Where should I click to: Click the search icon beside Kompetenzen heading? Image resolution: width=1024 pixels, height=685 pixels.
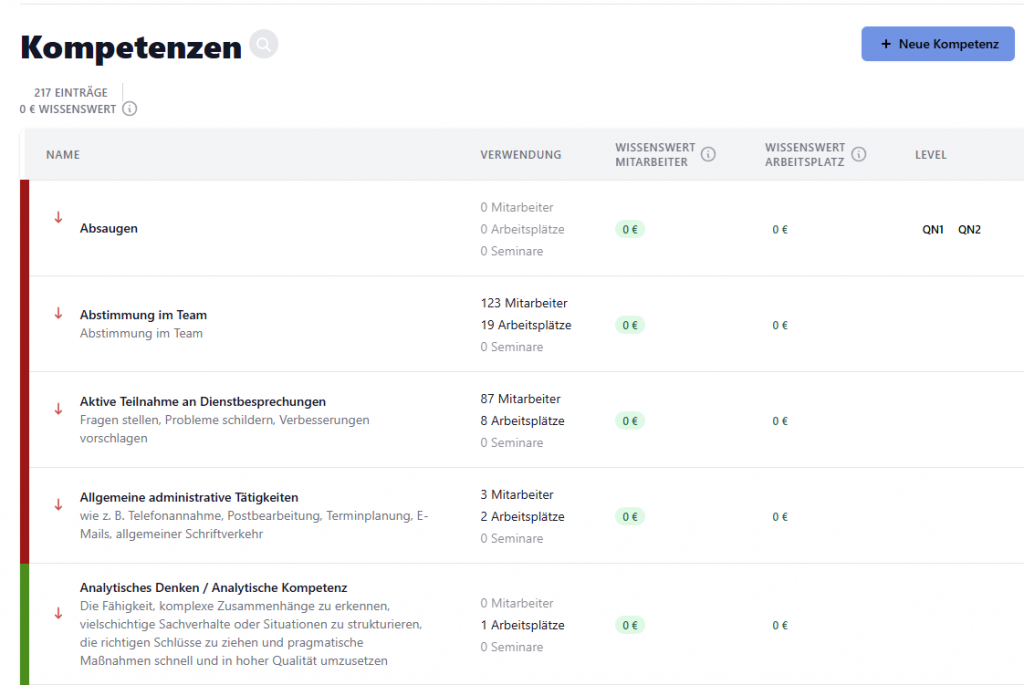263,45
